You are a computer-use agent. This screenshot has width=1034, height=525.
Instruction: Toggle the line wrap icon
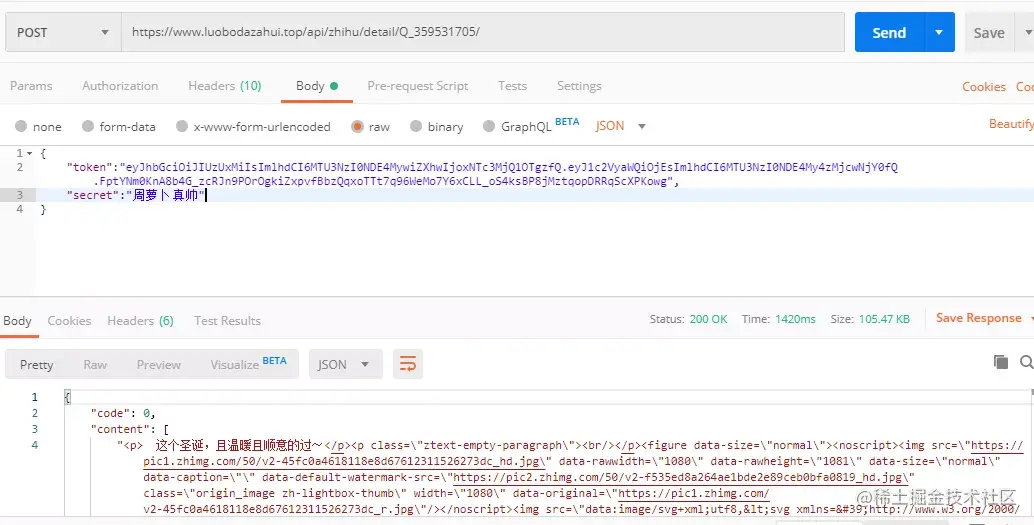pyautogui.click(x=408, y=364)
